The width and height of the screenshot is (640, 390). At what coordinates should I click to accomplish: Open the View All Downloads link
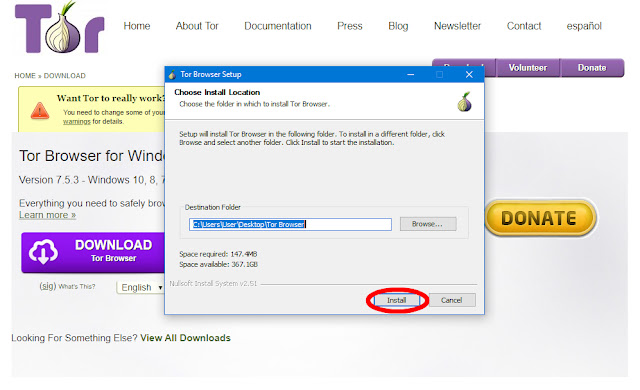pyautogui.click(x=185, y=338)
